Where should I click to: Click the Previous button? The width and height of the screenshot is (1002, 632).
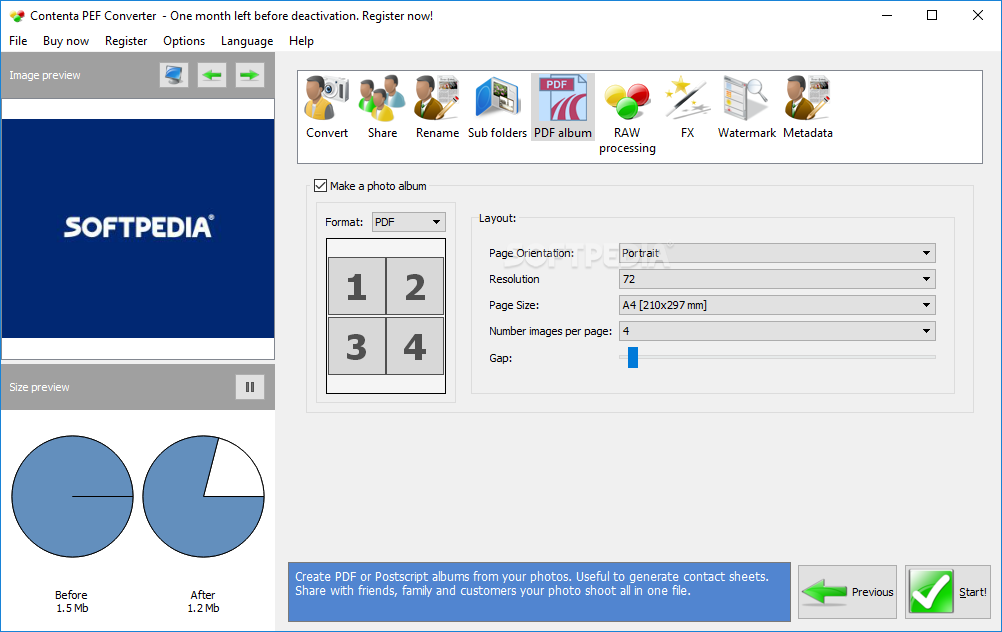coord(847,592)
